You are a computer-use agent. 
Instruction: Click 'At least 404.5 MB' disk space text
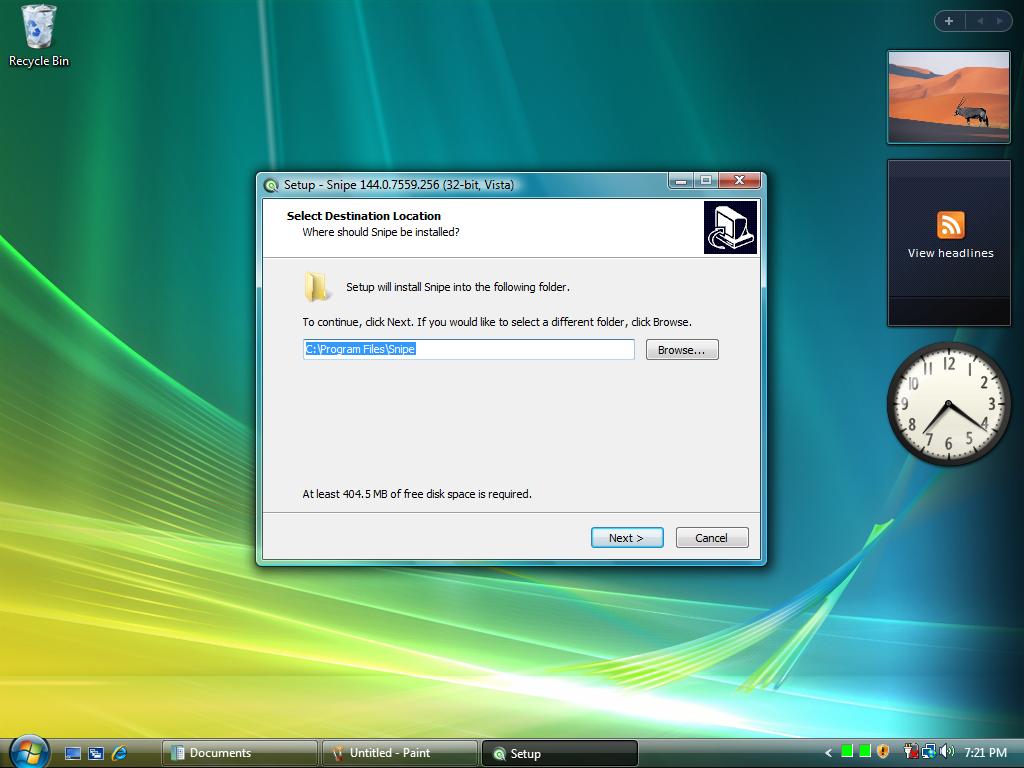(417, 494)
